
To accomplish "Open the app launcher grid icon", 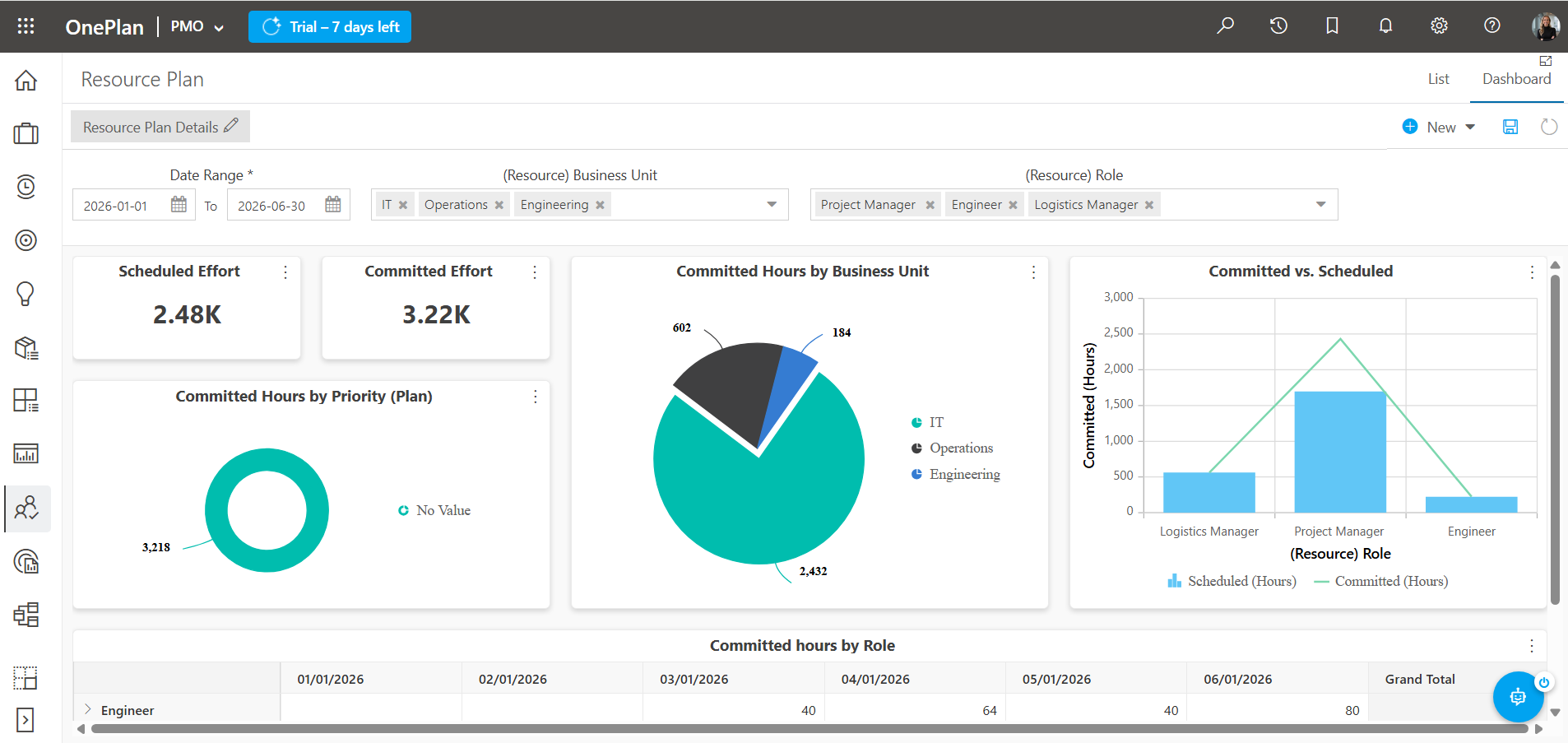I will 26,26.
